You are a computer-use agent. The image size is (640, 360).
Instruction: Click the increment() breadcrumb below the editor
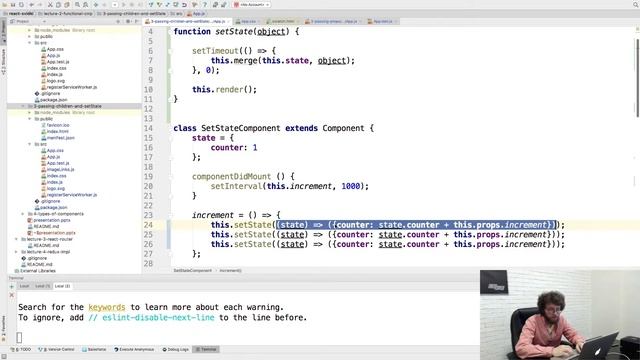tap(230, 271)
